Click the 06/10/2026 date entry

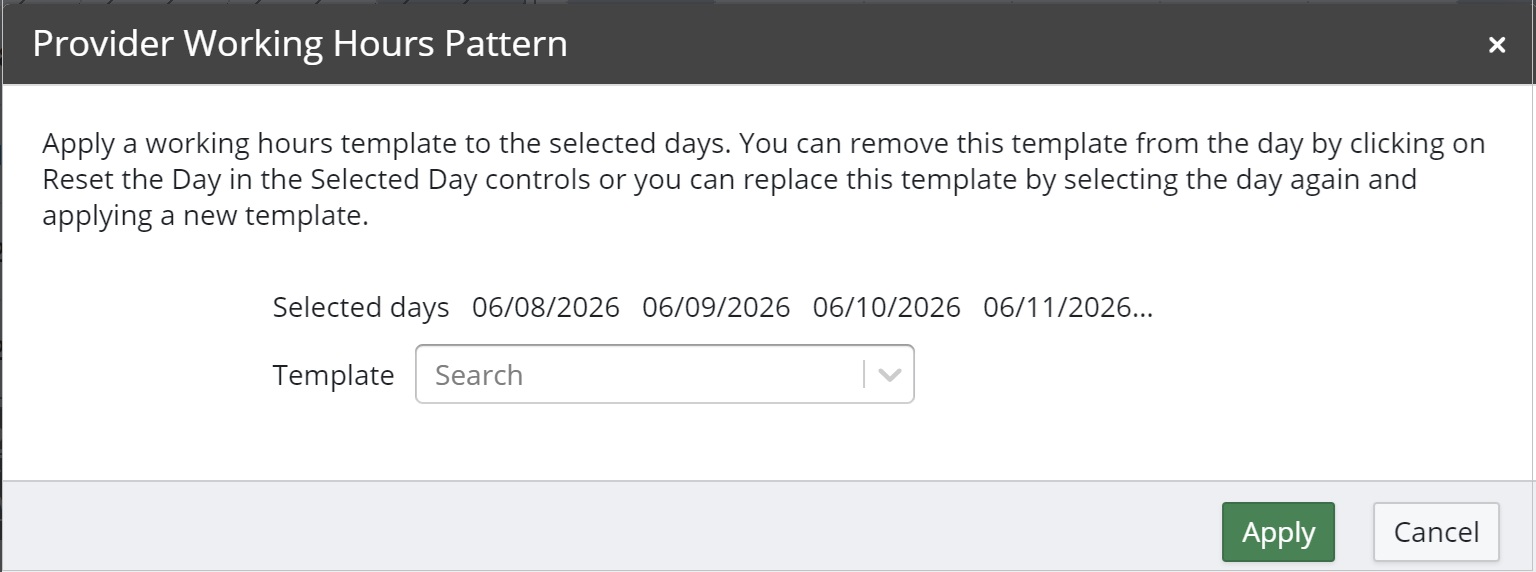coord(886,308)
